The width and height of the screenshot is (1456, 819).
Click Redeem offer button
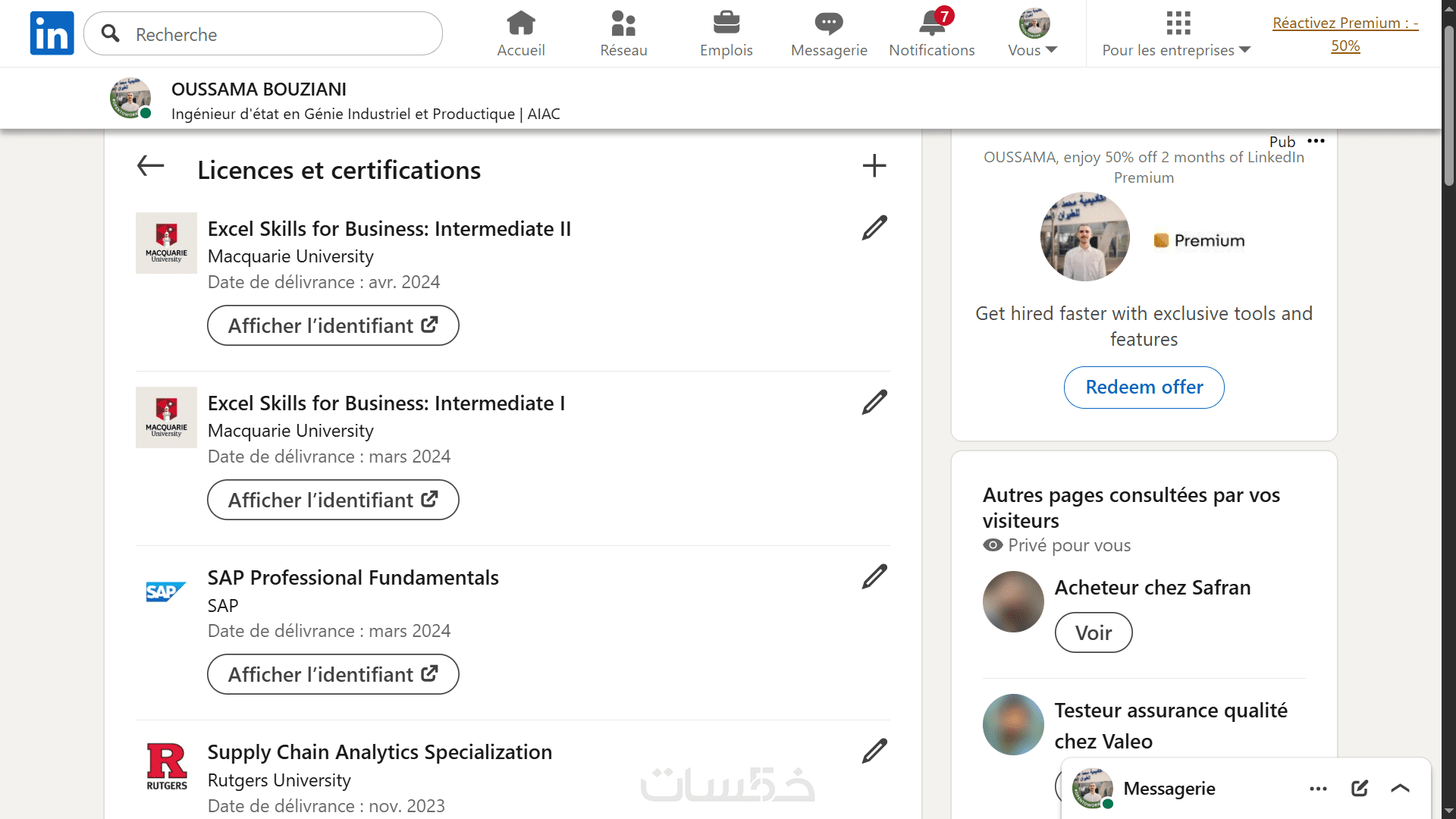click(1144, 387)
